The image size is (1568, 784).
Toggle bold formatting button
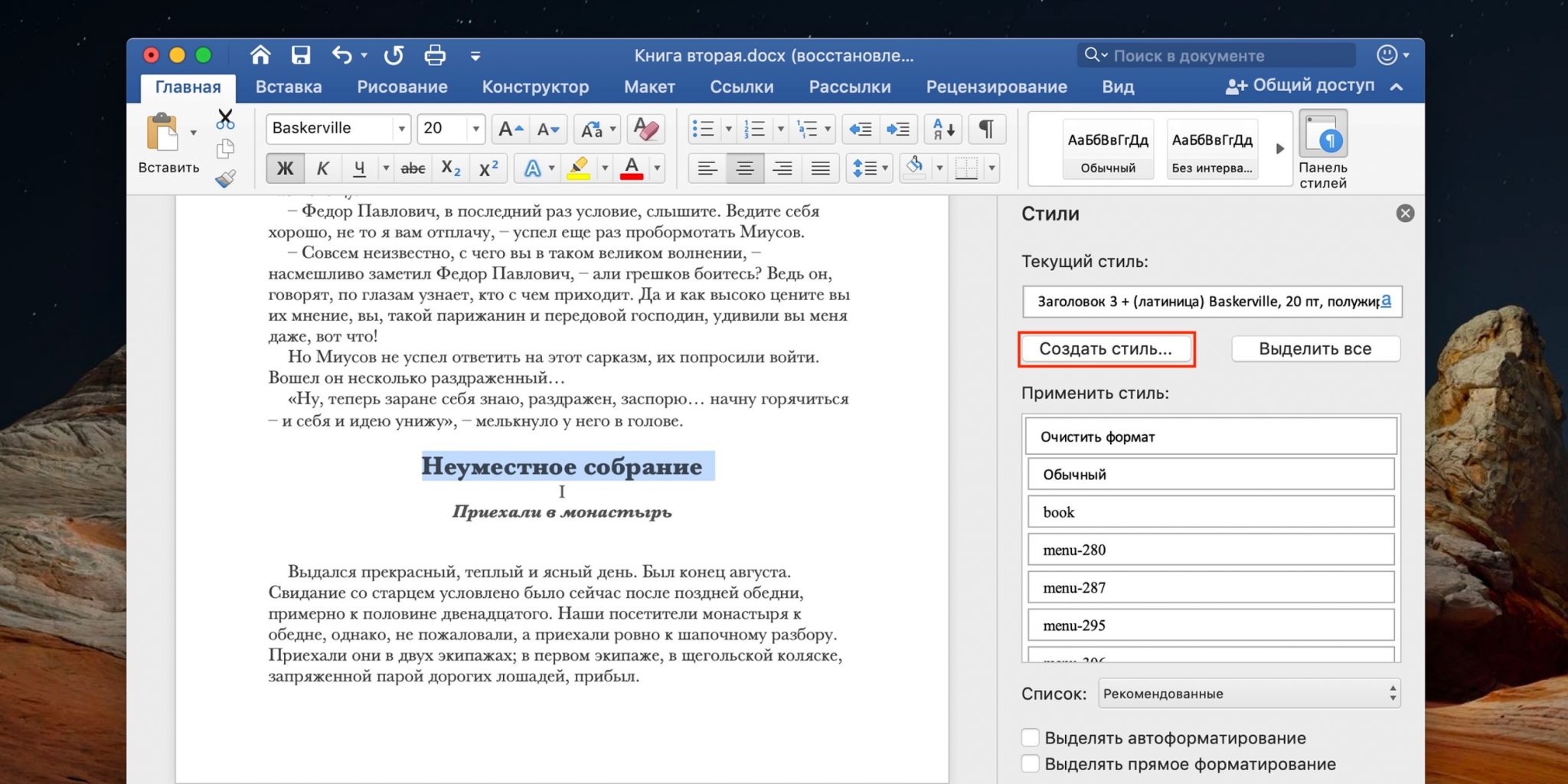point(285,168)
